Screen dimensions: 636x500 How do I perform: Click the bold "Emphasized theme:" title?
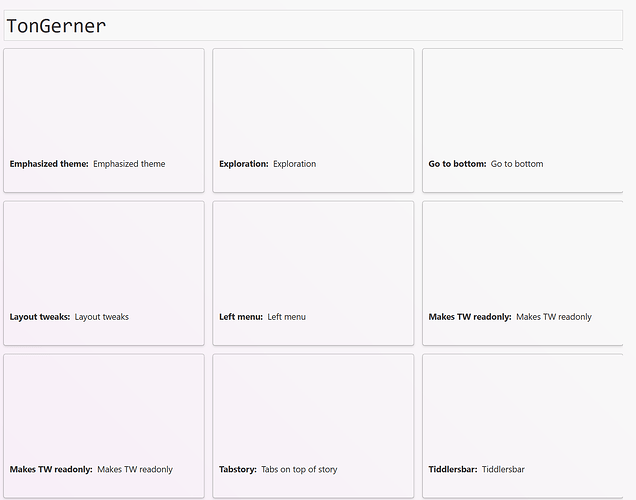tap(49, 164)
